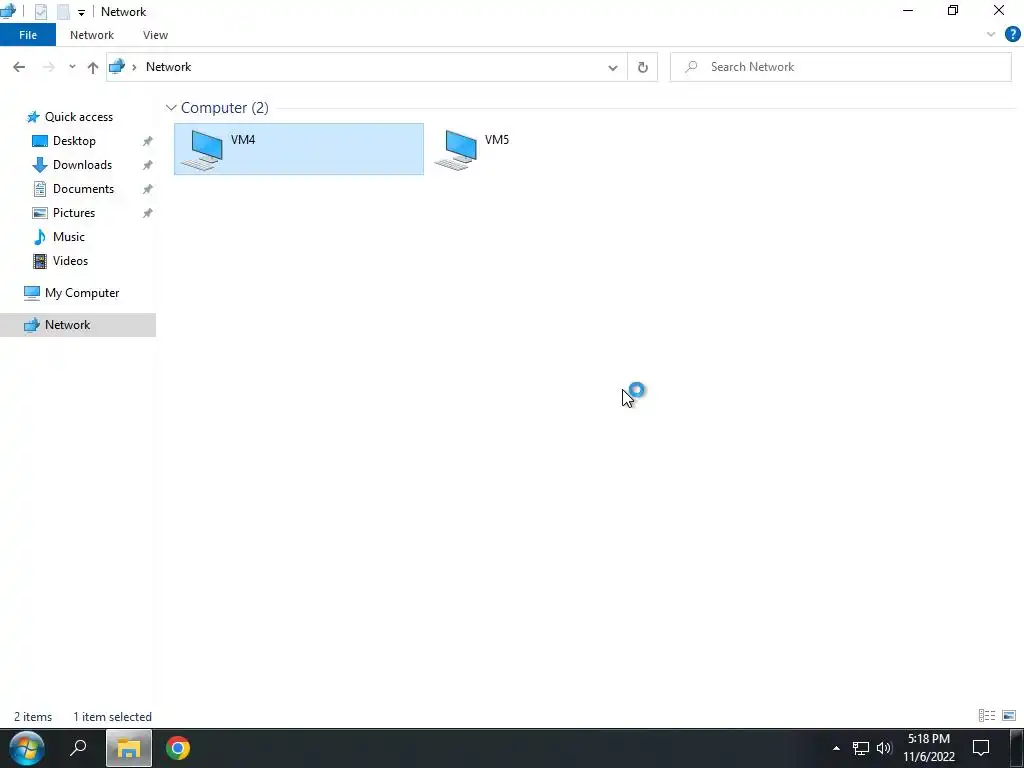Open Music folder in sidebar
Viewport: 1024px width, 768px height.
click(69, 237)
